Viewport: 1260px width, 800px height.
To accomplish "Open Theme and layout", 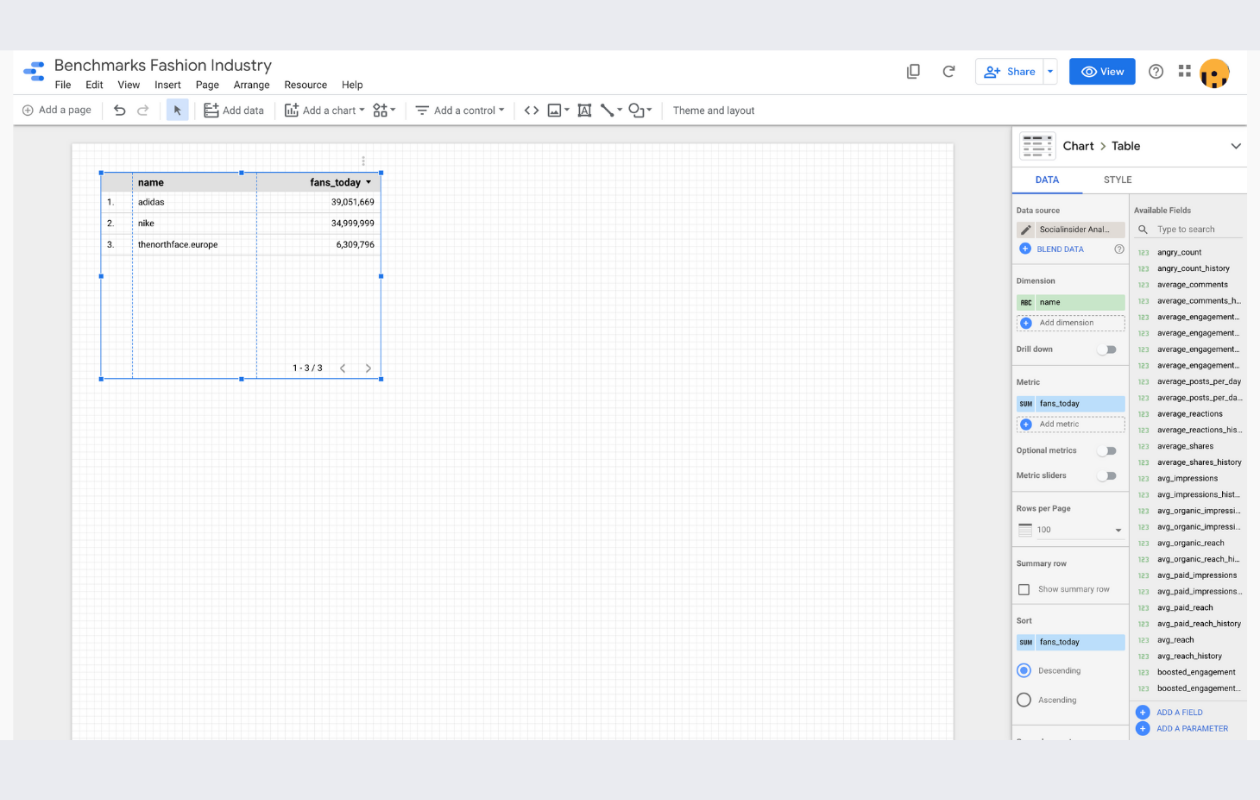I will 713,110.
